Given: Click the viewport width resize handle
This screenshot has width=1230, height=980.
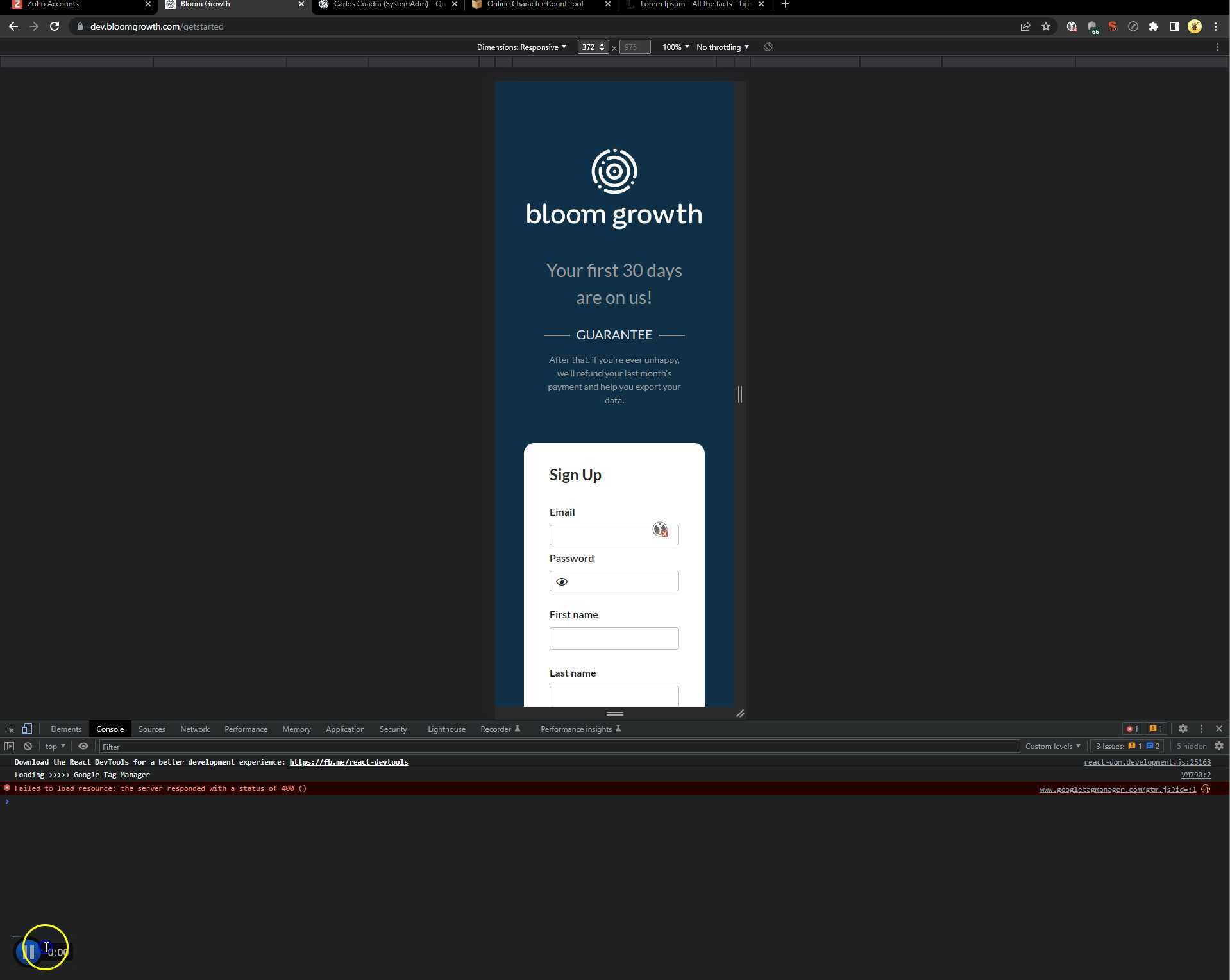Looking at the screenshot, I should [740, 394].
